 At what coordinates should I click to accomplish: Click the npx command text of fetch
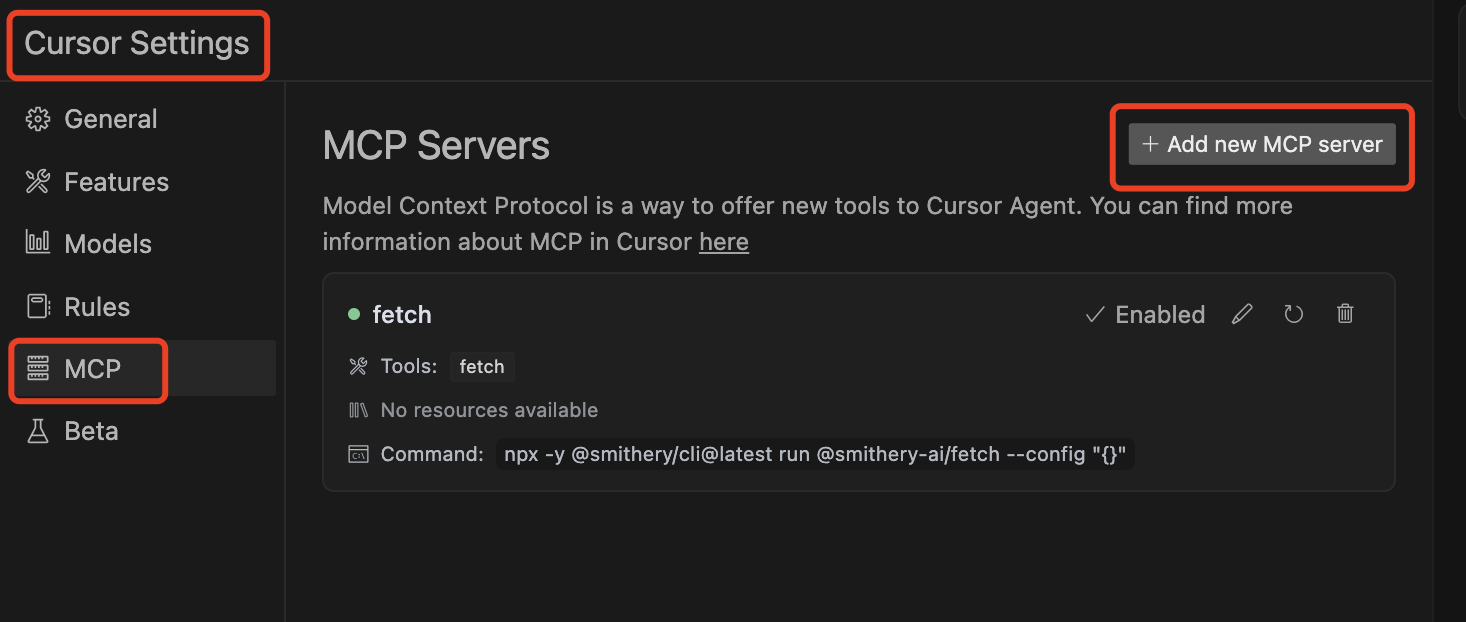[x=815, y=454]
